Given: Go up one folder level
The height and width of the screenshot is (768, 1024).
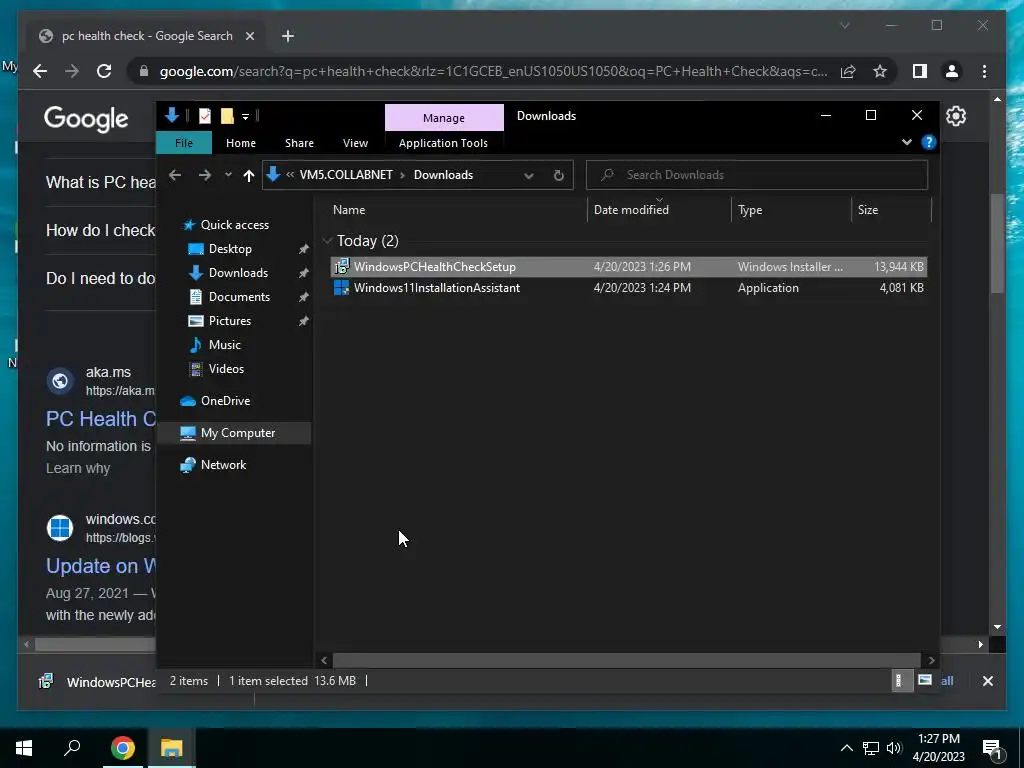Looking at the screenshot, I should pos(248,175).
